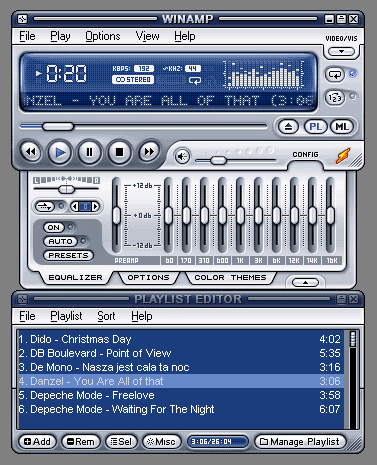
Task: Click the spectrum visualizer display
Action: pos(264,75)
